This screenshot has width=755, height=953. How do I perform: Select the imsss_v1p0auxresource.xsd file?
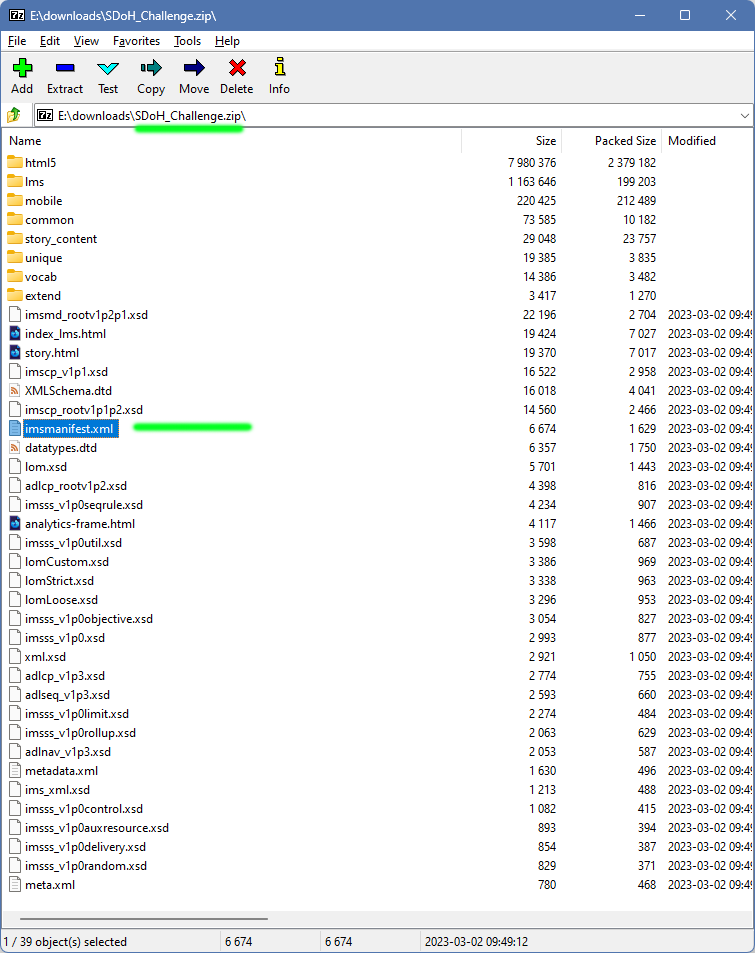coord(97,828)
